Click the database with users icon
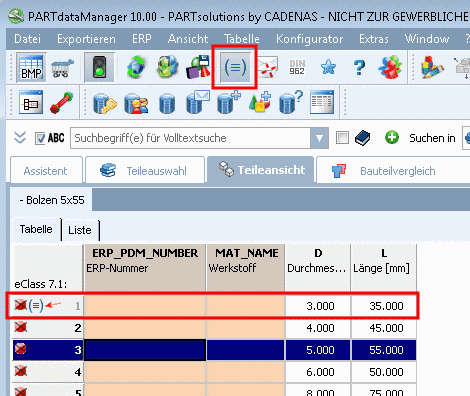 tap(136, 103)
